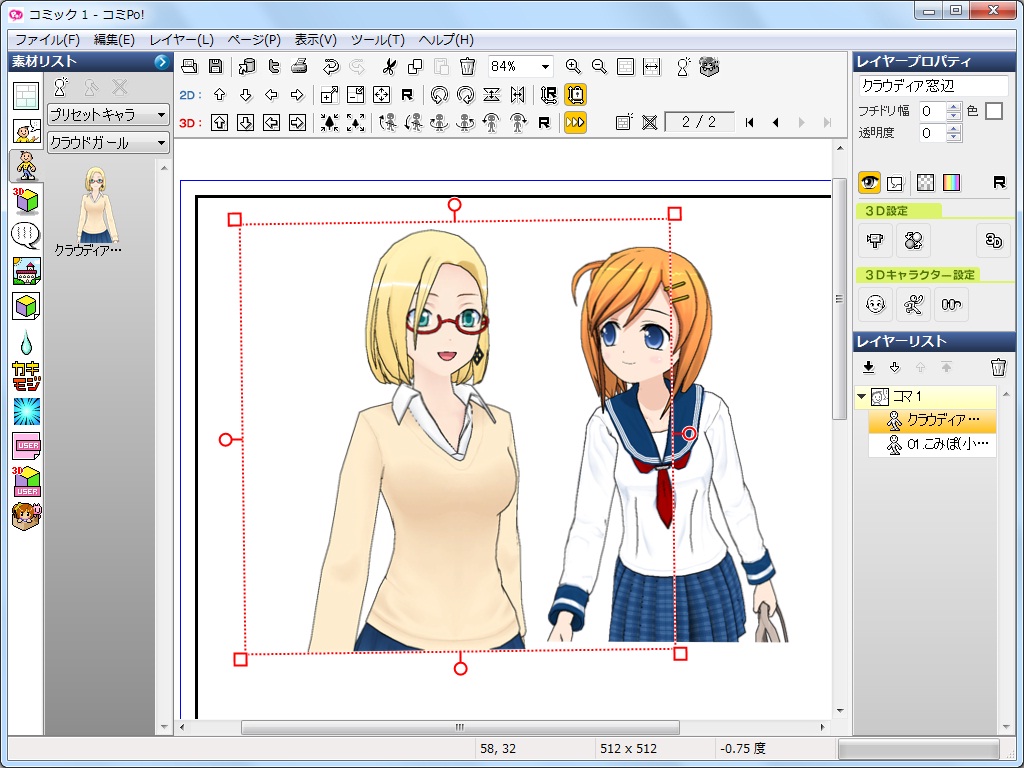This screenshot has height=768, width=1024.
Task: Click the 2D horizontal flip icon
Action: [x=517, y=95]
